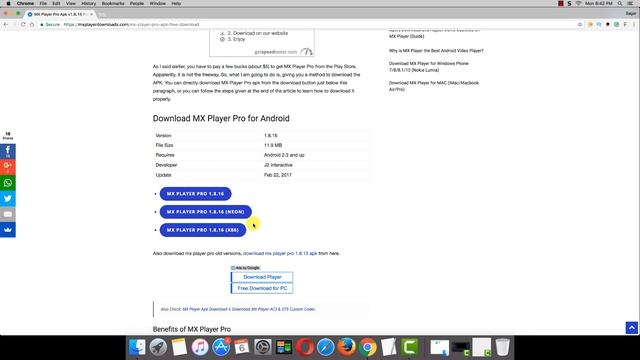Click the crown SumoMe share icon
The height and width of the screenshot is (360, 640).
[x=8, y=230]
